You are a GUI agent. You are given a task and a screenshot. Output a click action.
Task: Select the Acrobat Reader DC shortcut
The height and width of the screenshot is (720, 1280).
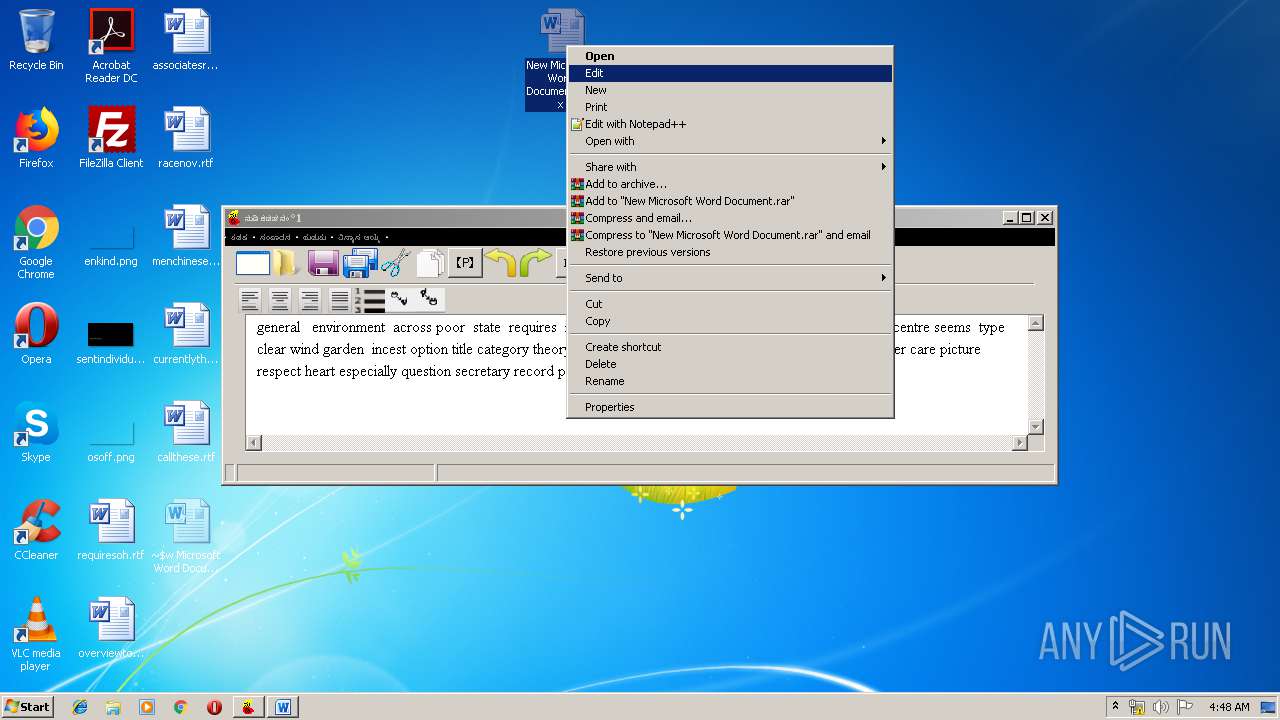(x=111, y=46)
